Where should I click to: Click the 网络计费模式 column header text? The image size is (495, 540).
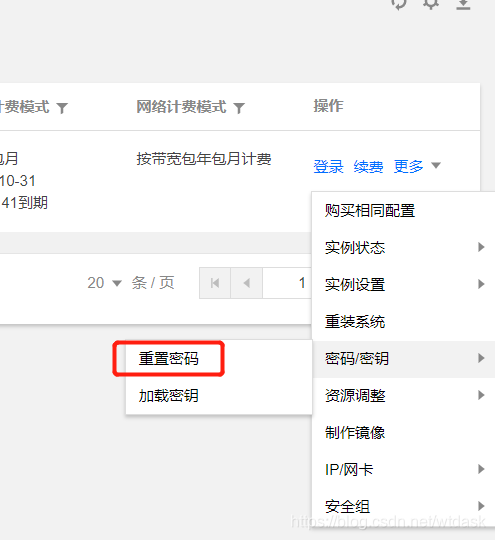point(182,107)
